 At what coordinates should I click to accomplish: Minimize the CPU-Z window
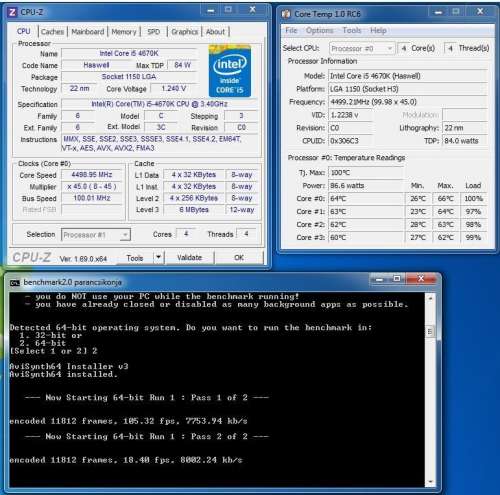211,10
